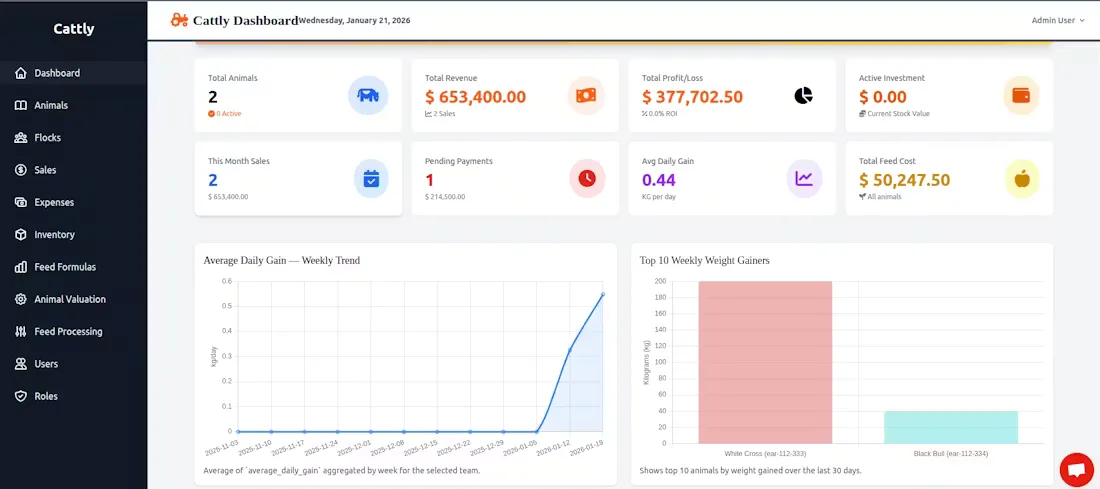Click the cow icon on Total Animals card

click(x=368, y=95)
